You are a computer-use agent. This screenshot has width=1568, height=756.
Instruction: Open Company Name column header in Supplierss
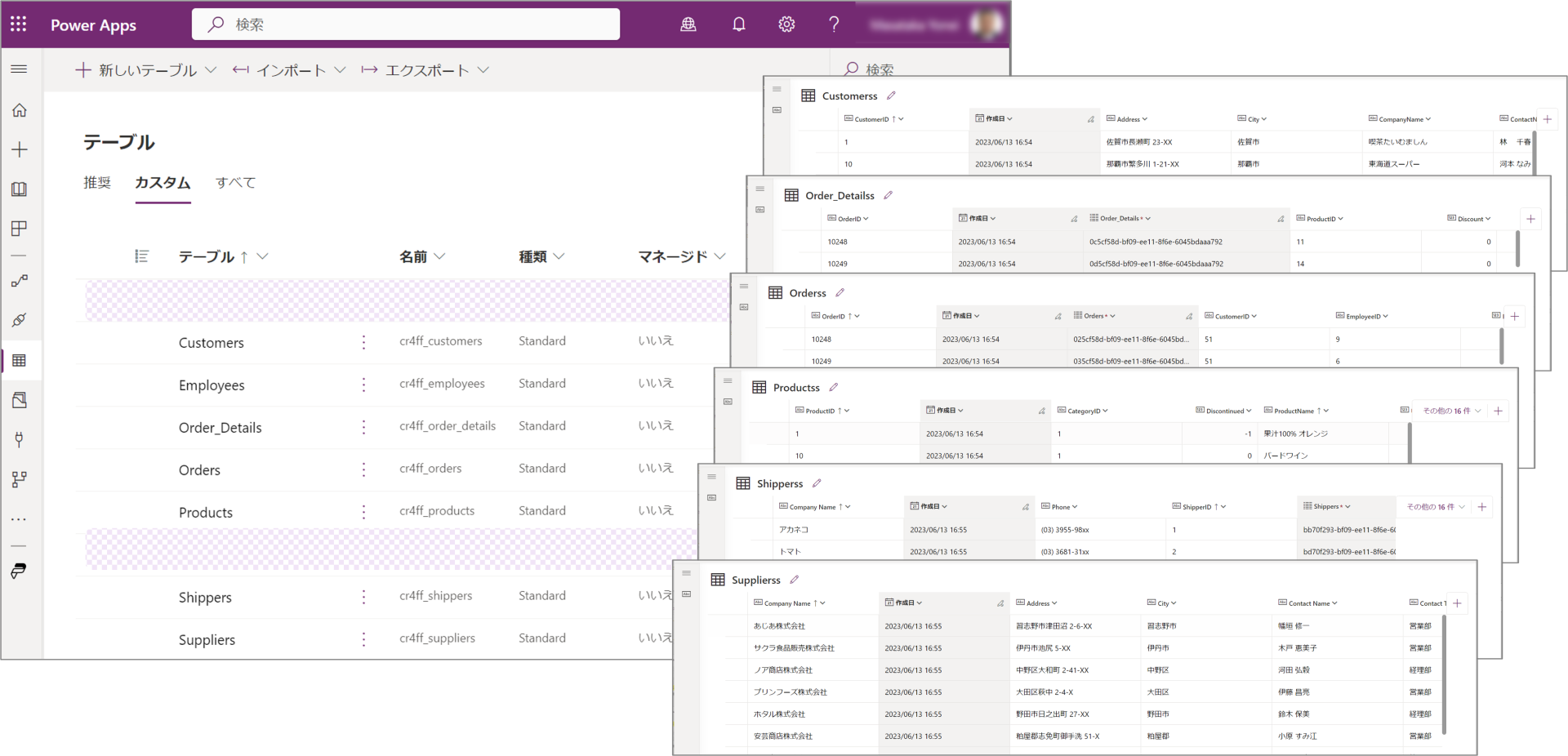pos(790,603)
